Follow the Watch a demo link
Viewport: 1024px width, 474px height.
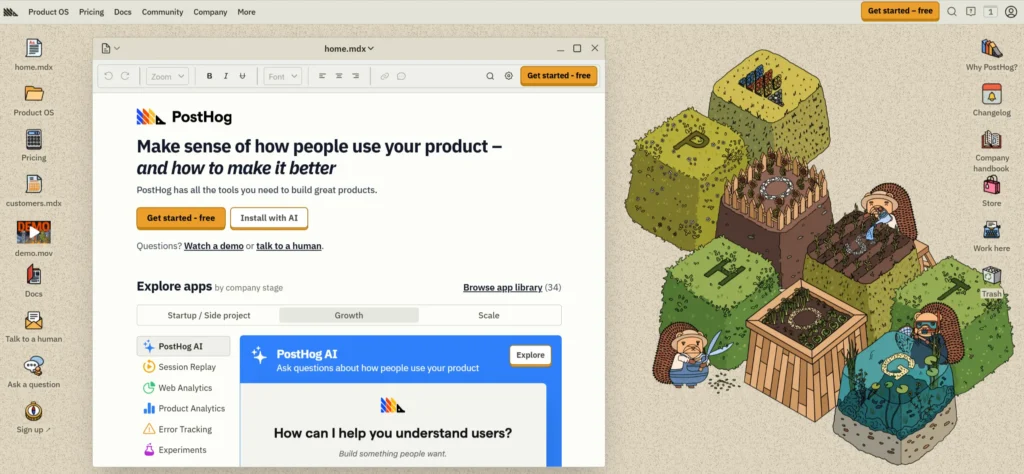(x=214, y=246)
